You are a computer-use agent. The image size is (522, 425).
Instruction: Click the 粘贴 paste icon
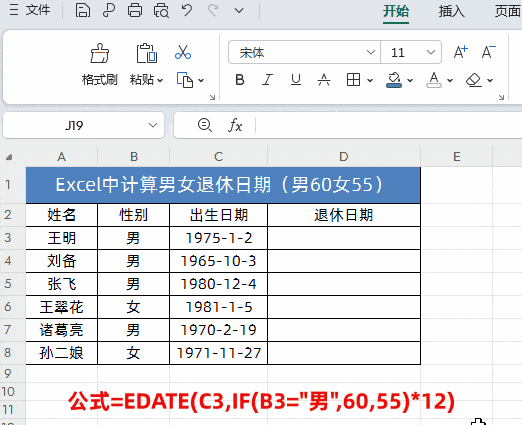pyautogui.click(x=146, y=53)
